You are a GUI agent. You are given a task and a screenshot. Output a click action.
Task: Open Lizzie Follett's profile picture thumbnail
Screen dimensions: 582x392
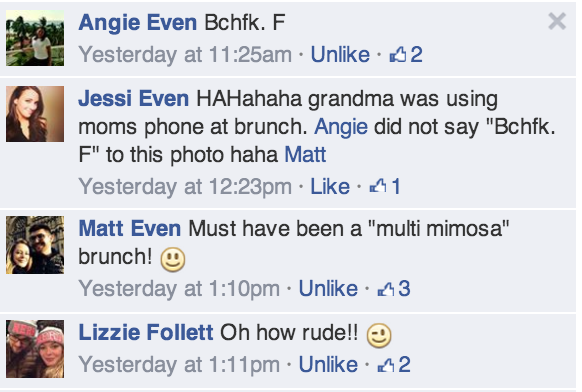pyautogui.click(x=35, y=349)
